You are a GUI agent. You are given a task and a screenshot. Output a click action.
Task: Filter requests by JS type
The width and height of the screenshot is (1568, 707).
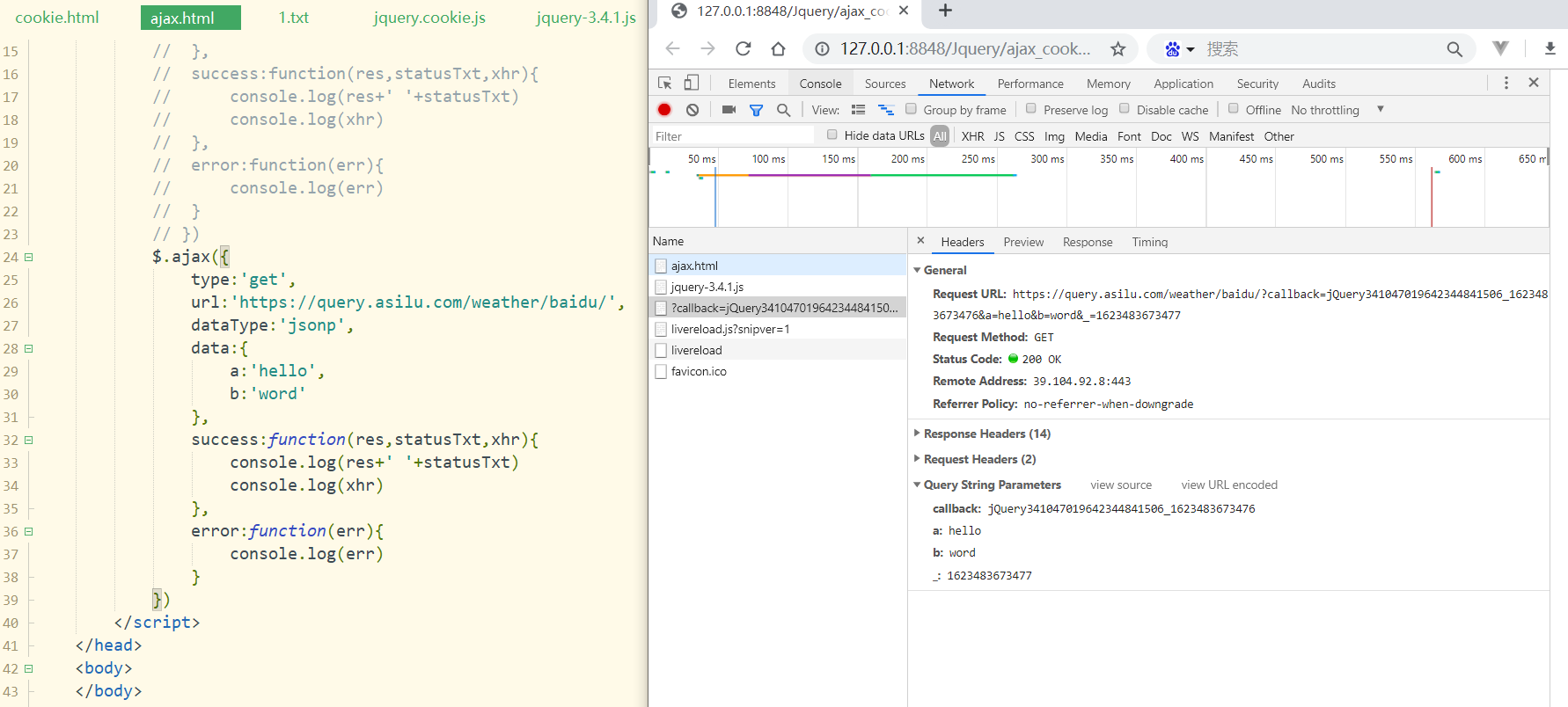pos(1000,136)
